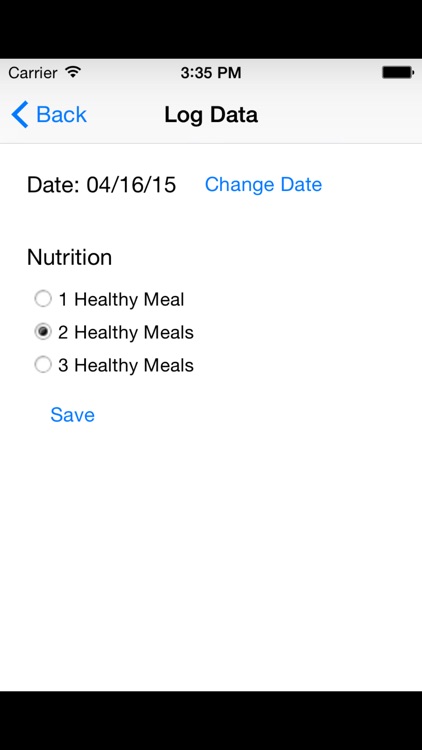
Task: Select the 1 Healthy Meal radio circle
Action: pyautogui.click(x=43, y=299)
